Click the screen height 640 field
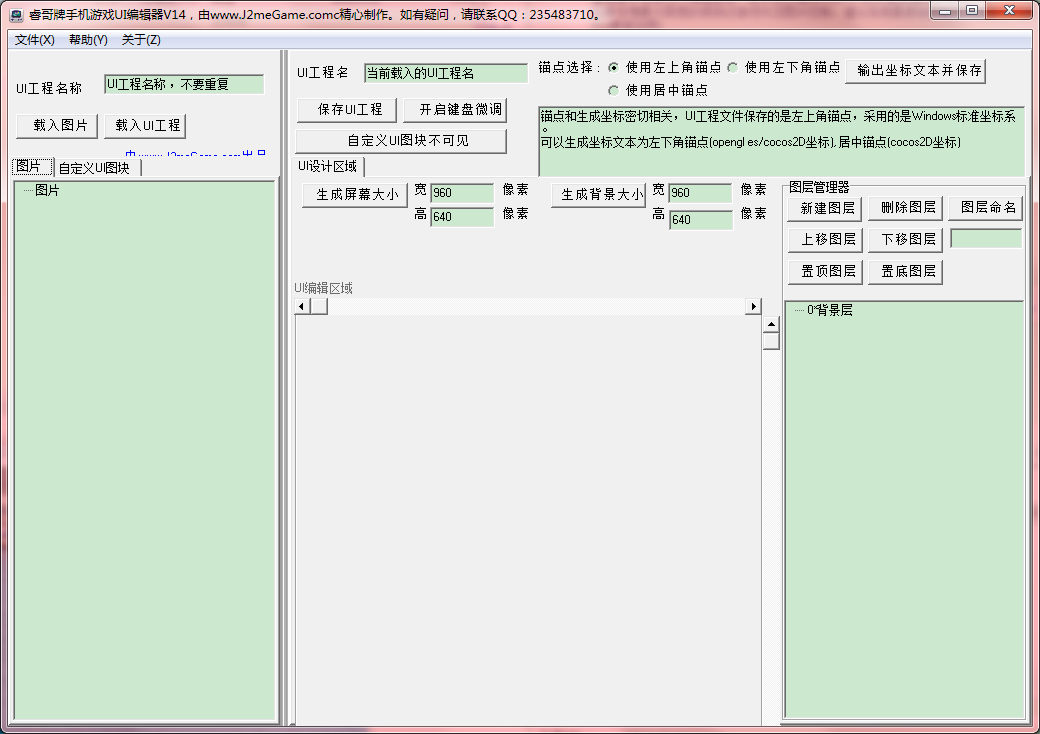Screen dimensions: 1040x734 coord(462,217)
